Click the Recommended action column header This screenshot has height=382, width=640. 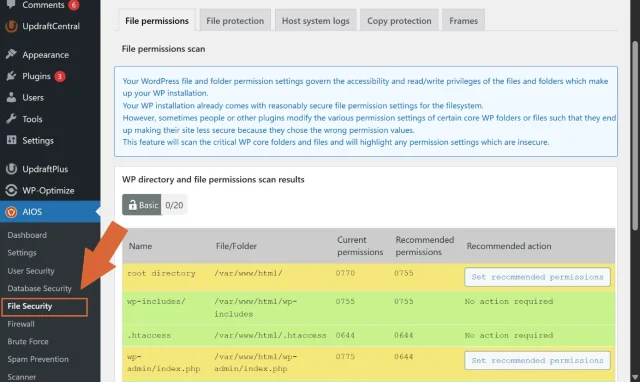509,246
